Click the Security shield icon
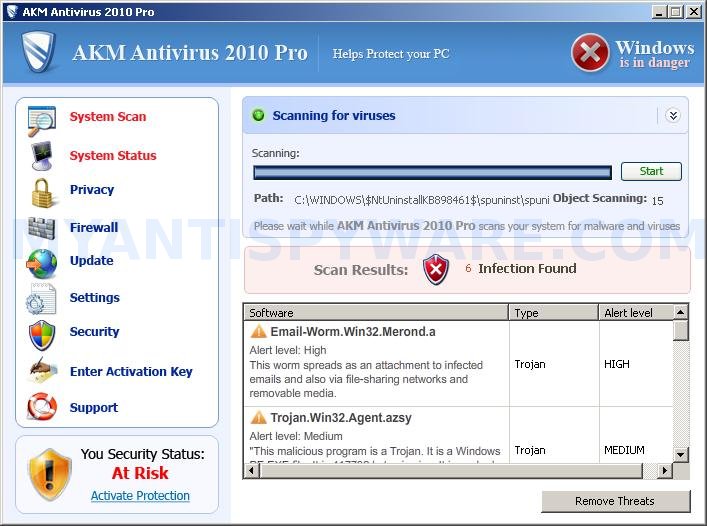The width and height of the screenshot is (707, 526). 42,335
